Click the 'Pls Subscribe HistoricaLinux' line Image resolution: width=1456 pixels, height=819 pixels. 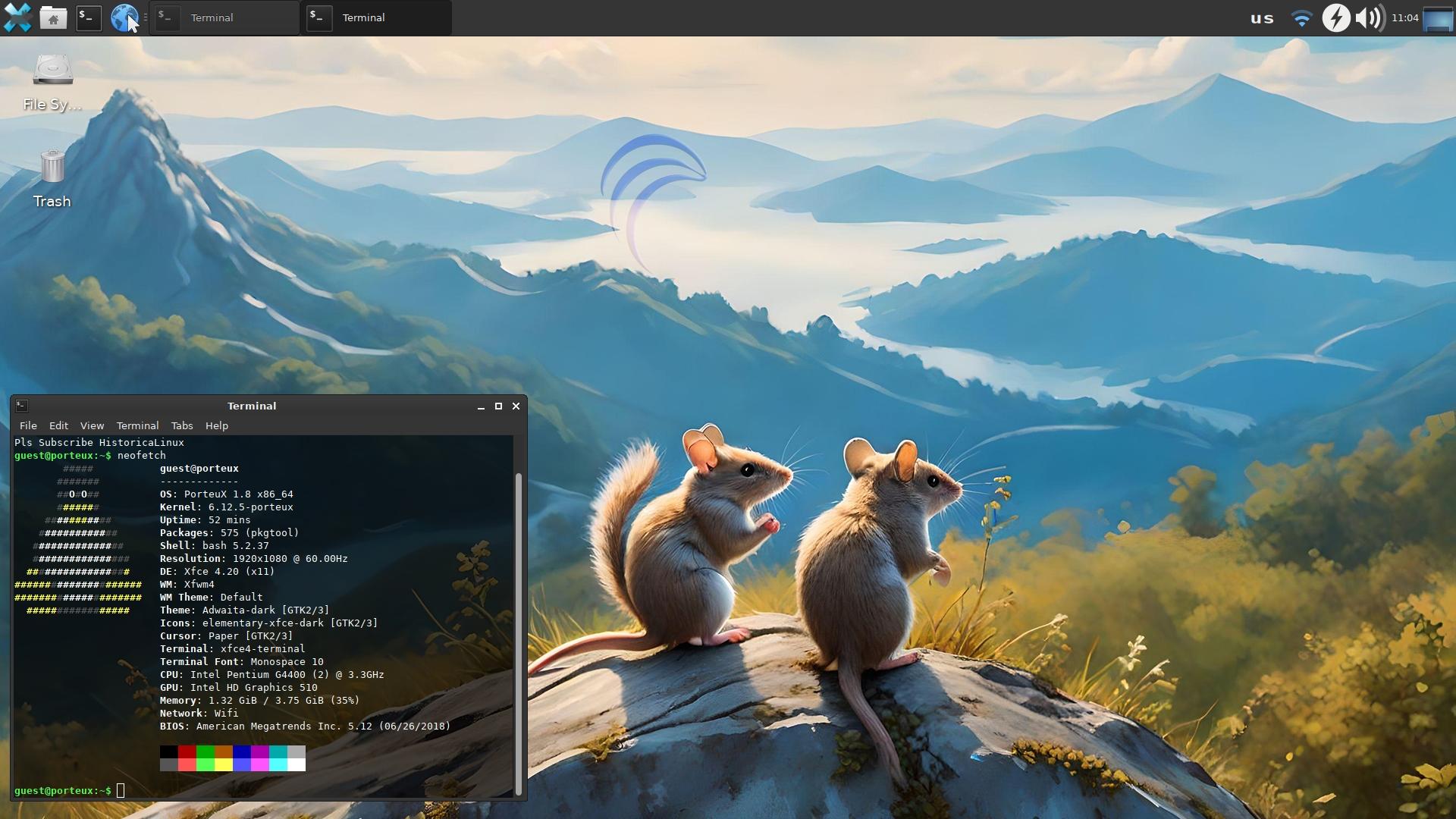99,443
